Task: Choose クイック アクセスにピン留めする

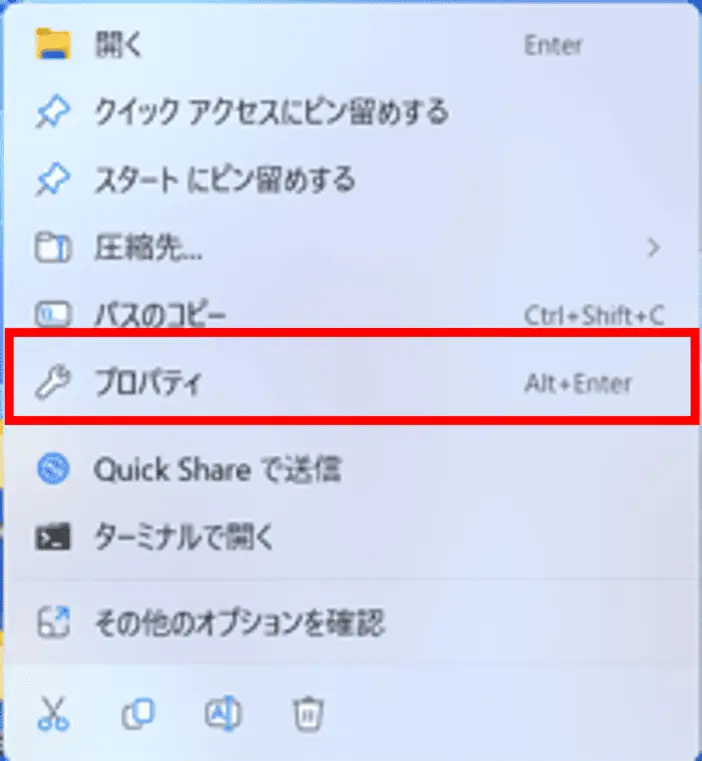Action: [351, 112]
